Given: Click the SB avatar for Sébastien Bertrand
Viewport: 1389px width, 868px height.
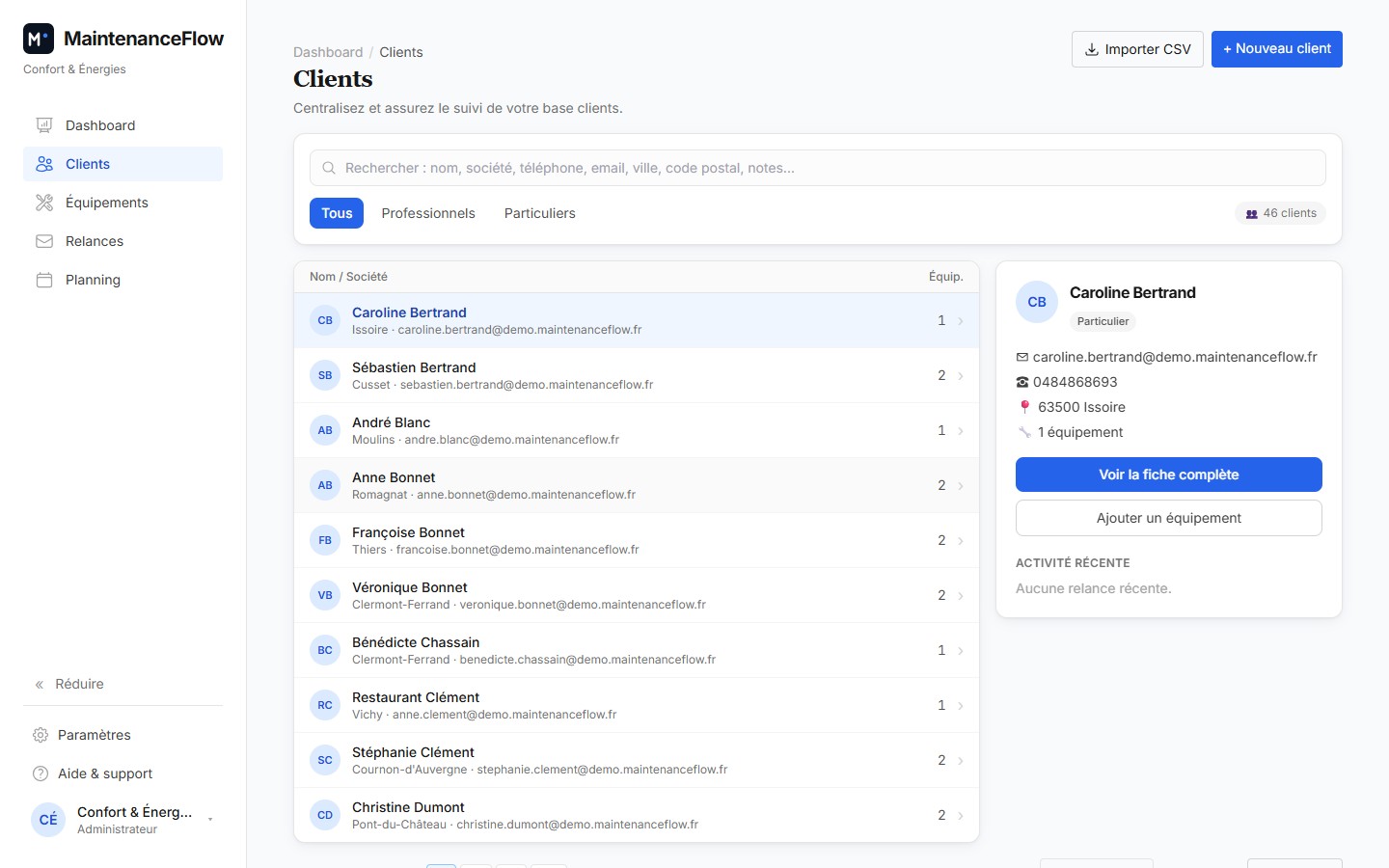Looking at the screenshot, I should (325, 375).
